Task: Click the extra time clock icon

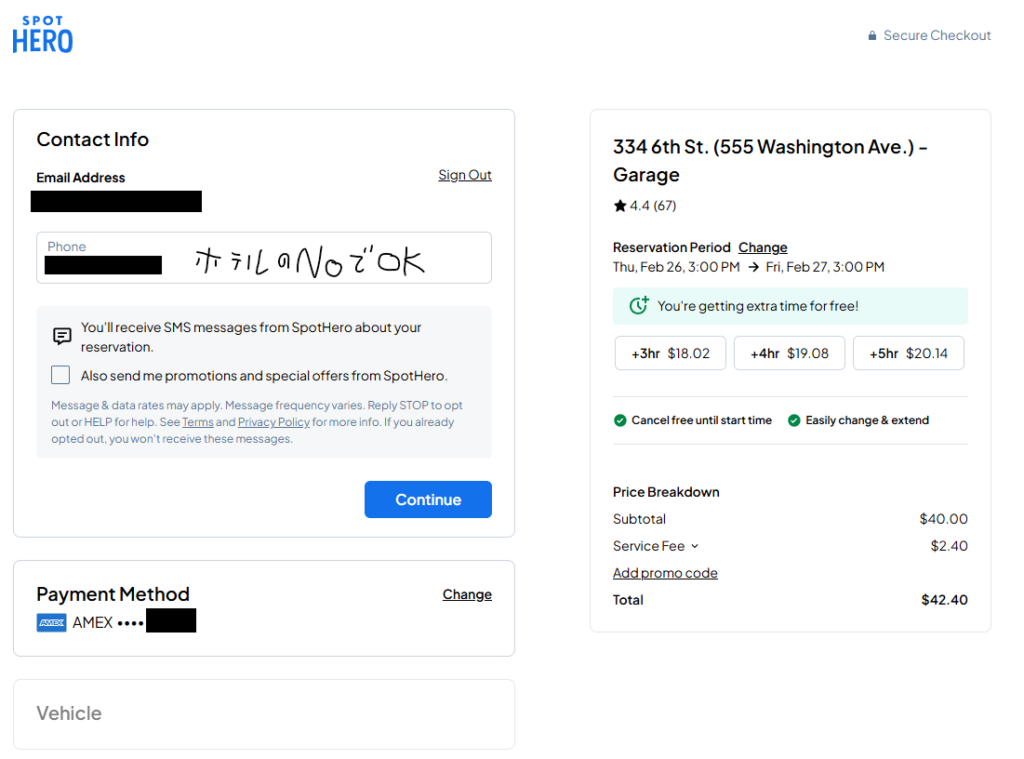Action: click(x=639, y=306)
